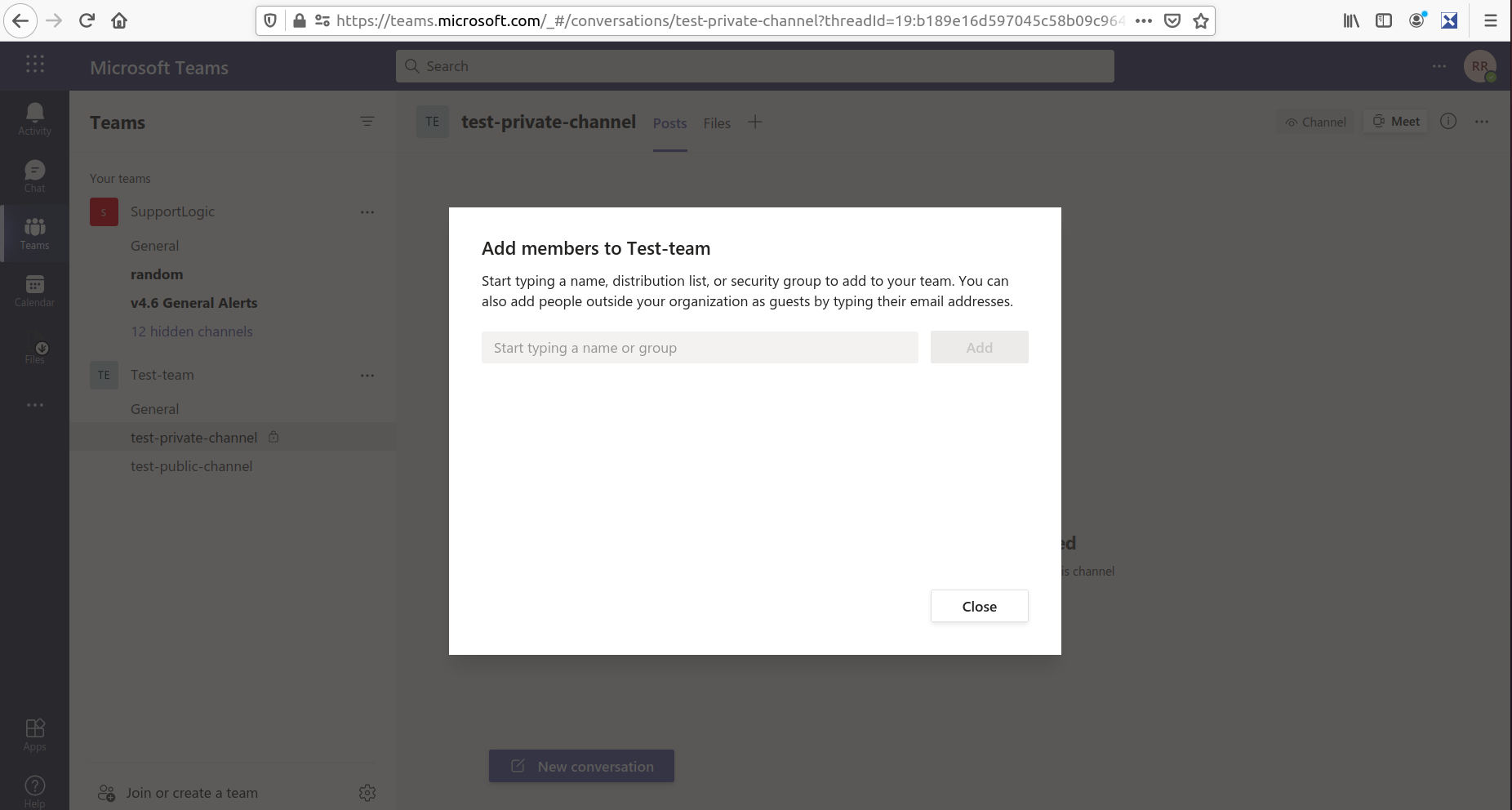Save page to Pocket icon
The image size is (1512, 810).
click(1172, 21)
